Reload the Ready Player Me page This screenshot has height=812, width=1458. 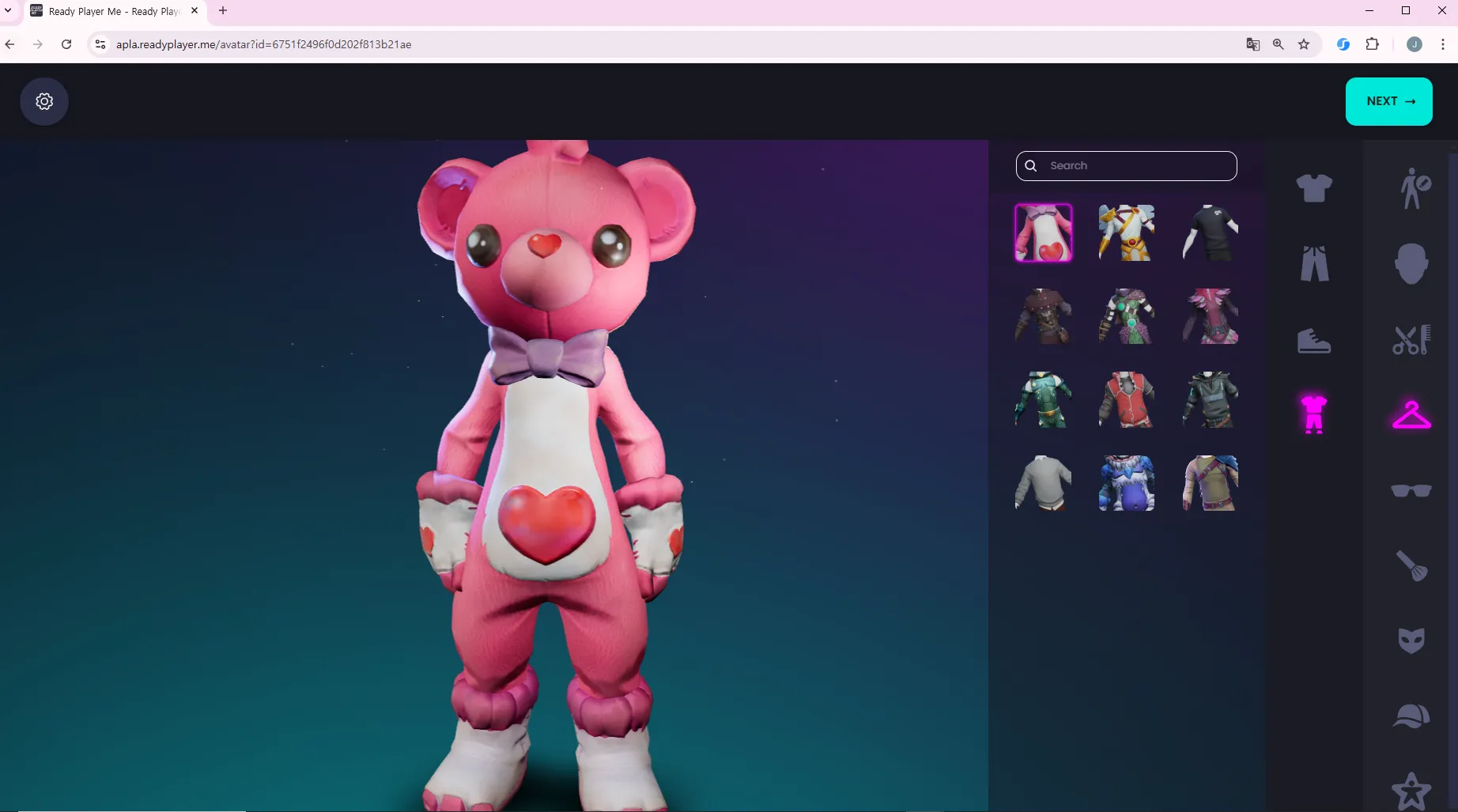coord(66,44)
